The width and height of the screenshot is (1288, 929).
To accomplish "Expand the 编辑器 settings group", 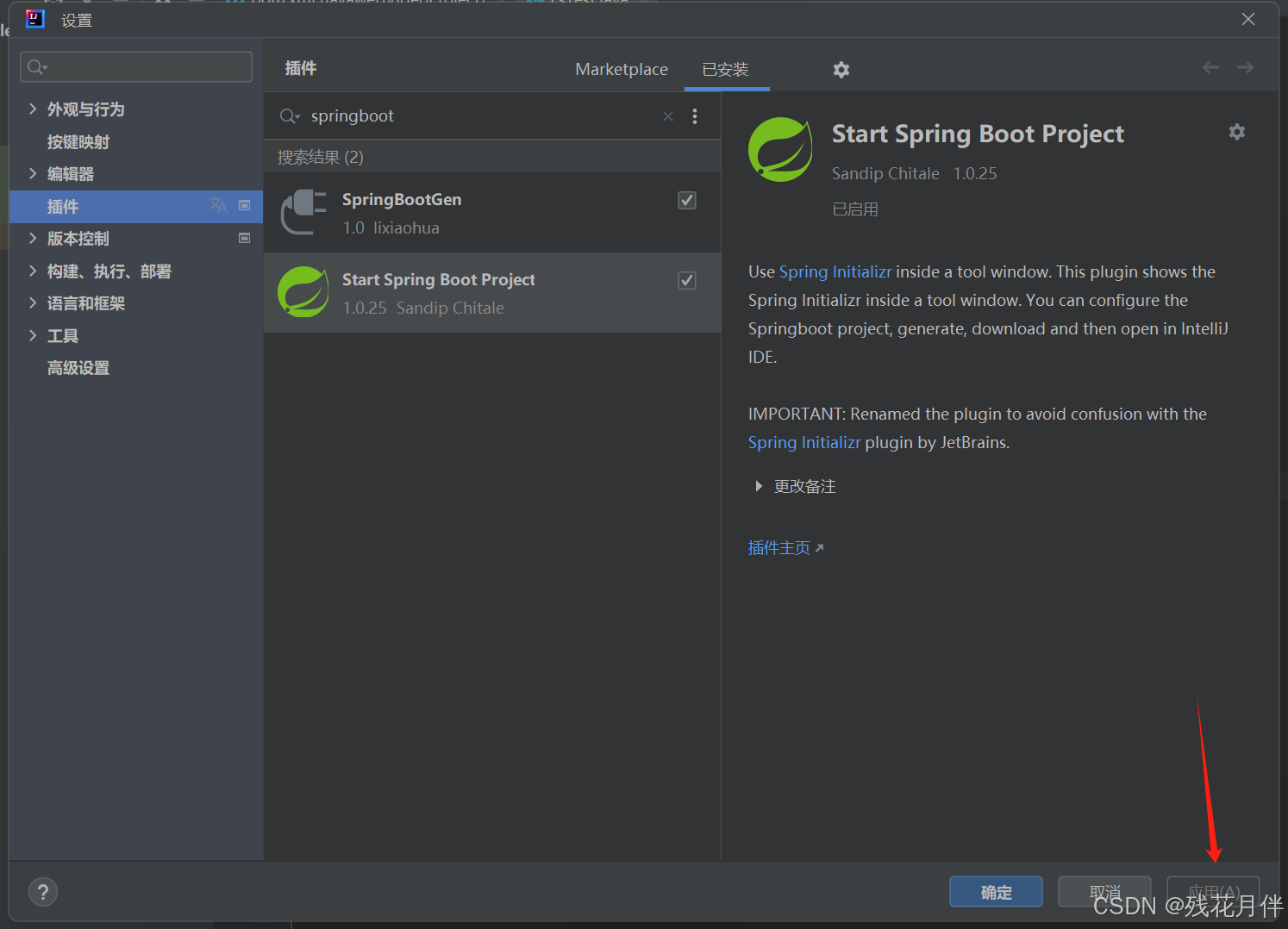I will pos(33,173).
